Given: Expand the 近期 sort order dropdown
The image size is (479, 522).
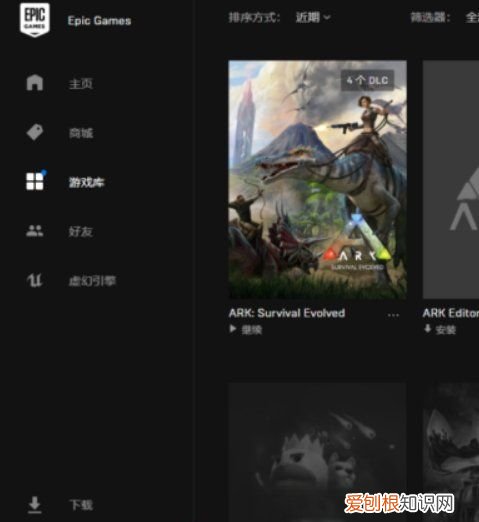Looking at the screenshot, I should coord(313,17).
